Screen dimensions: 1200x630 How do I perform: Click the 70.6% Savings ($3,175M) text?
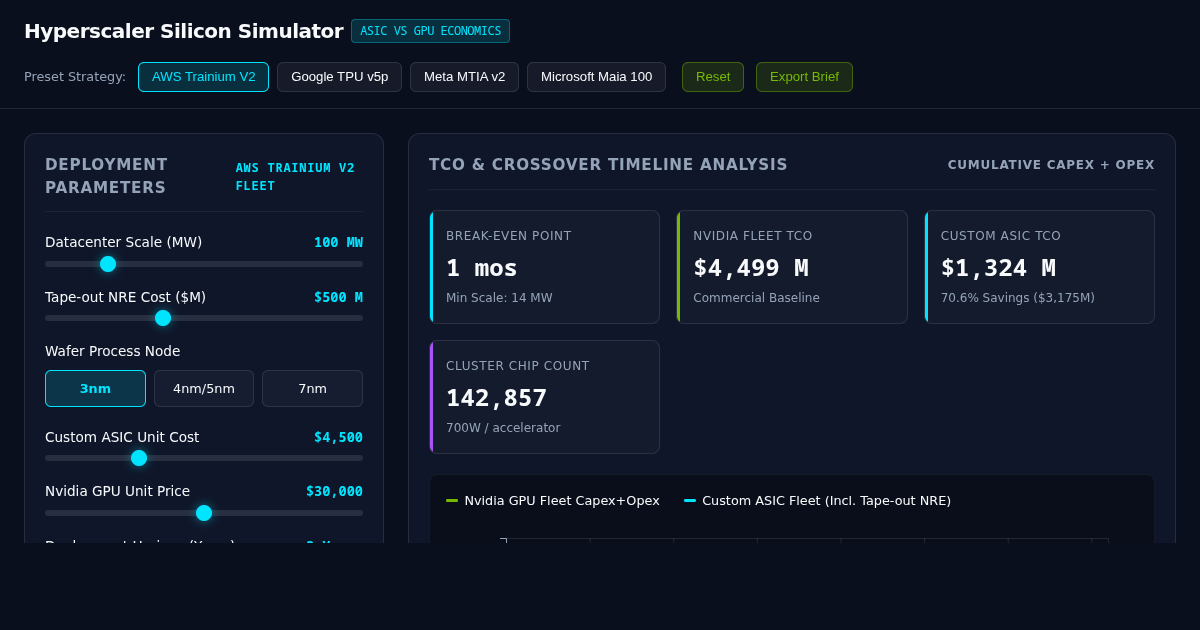pos(1018,298)
